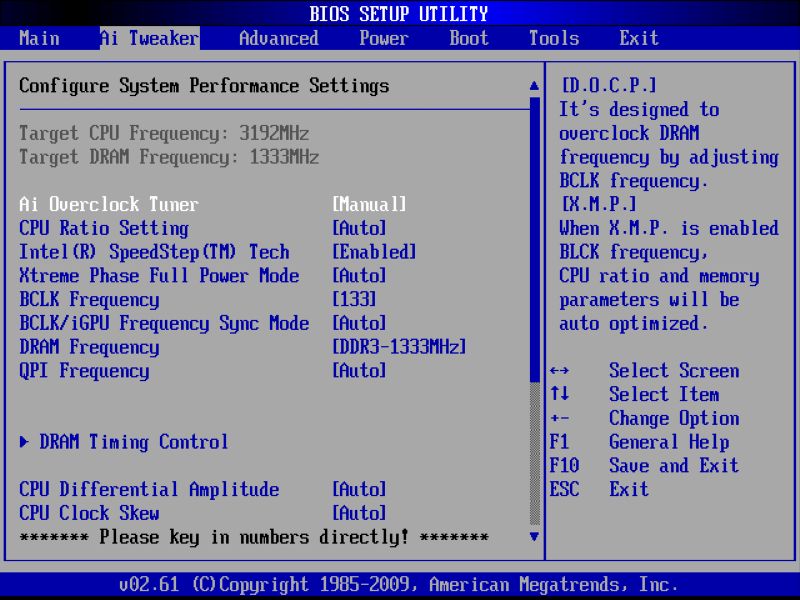Go to the Power tab
The image size is (800, 600).
(x=384, y=38)
